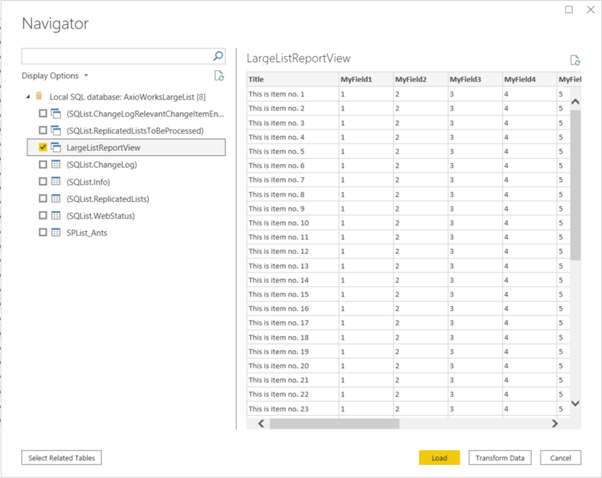Click the preview refresh icon beside LargeListReportView title
Screen dimensions: 602x478
tap(575, 61)
